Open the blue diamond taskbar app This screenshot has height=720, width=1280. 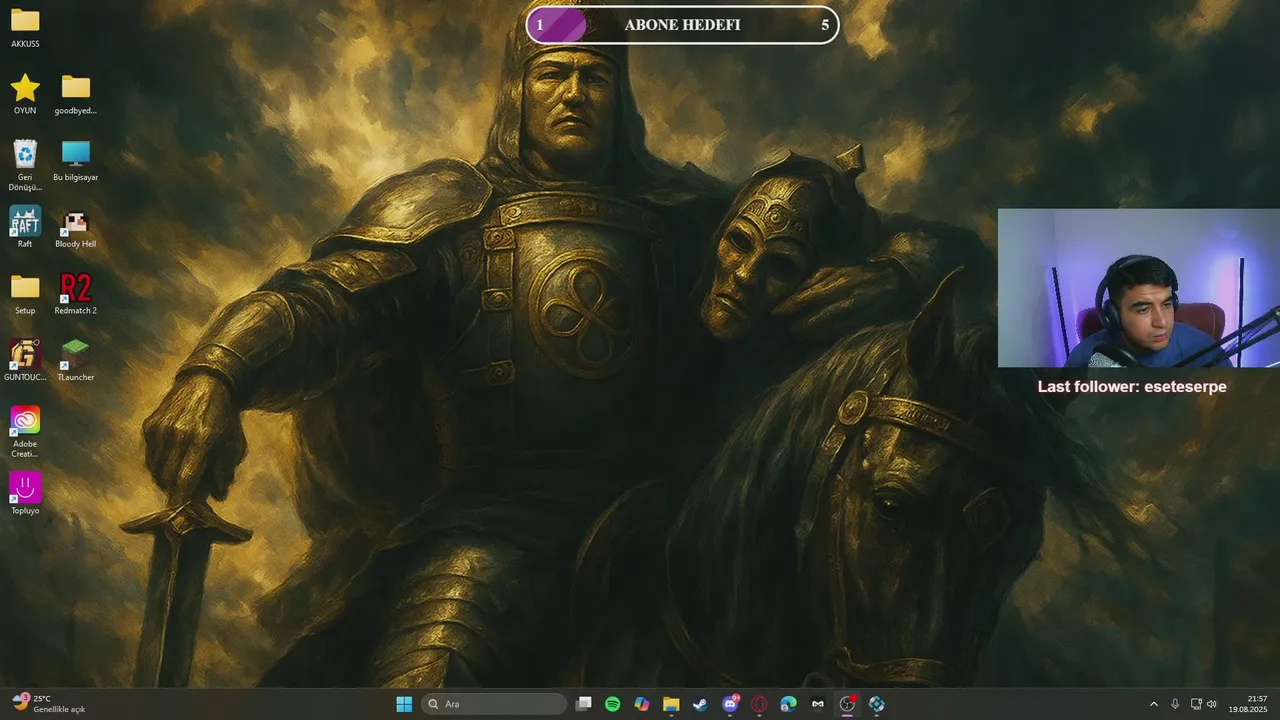[x=877, y=704]
